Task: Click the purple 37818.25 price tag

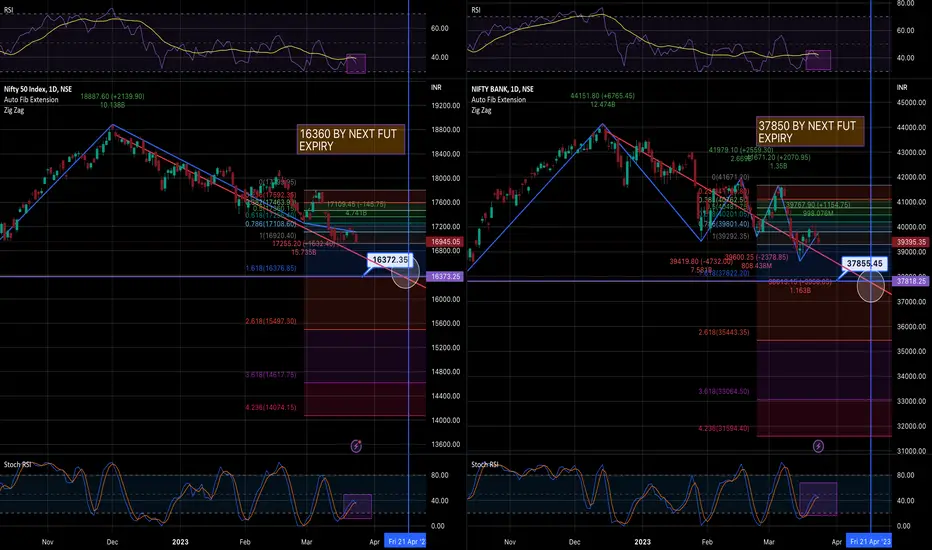Action: (x=911, y=281)
